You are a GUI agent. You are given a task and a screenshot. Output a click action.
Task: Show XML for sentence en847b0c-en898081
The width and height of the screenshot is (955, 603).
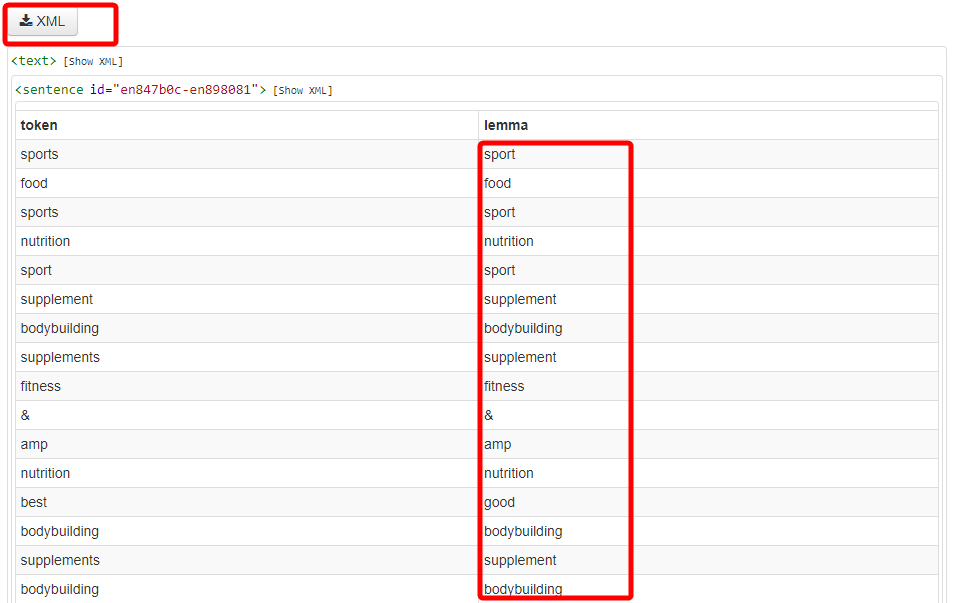[303, 91]
